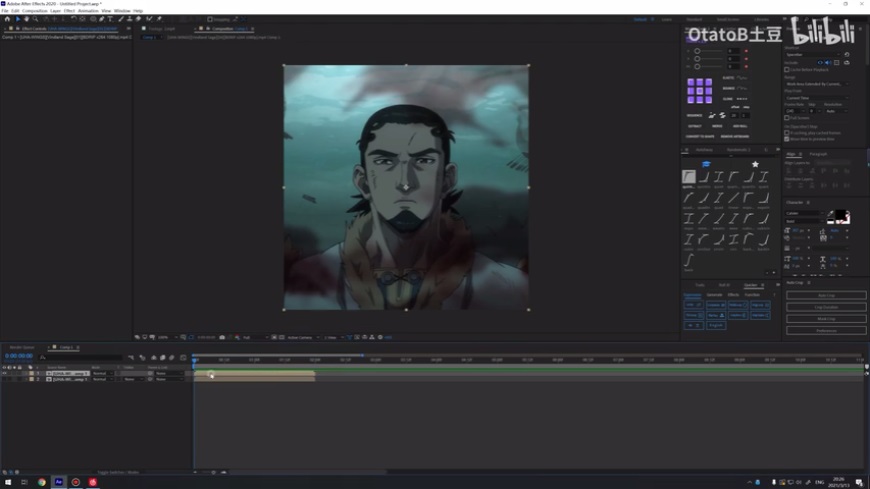Viewport: 870px width, 489px height.
Task: Click the EXTRACT button
Action: [x=695, y=126]
